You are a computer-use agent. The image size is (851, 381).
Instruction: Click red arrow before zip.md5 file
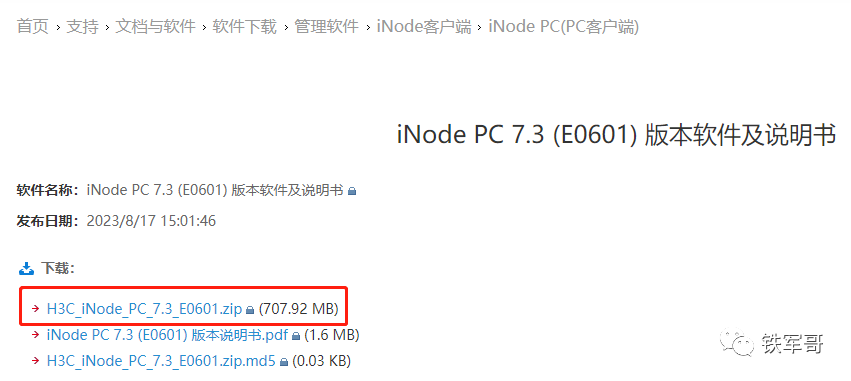pos(36,361)
